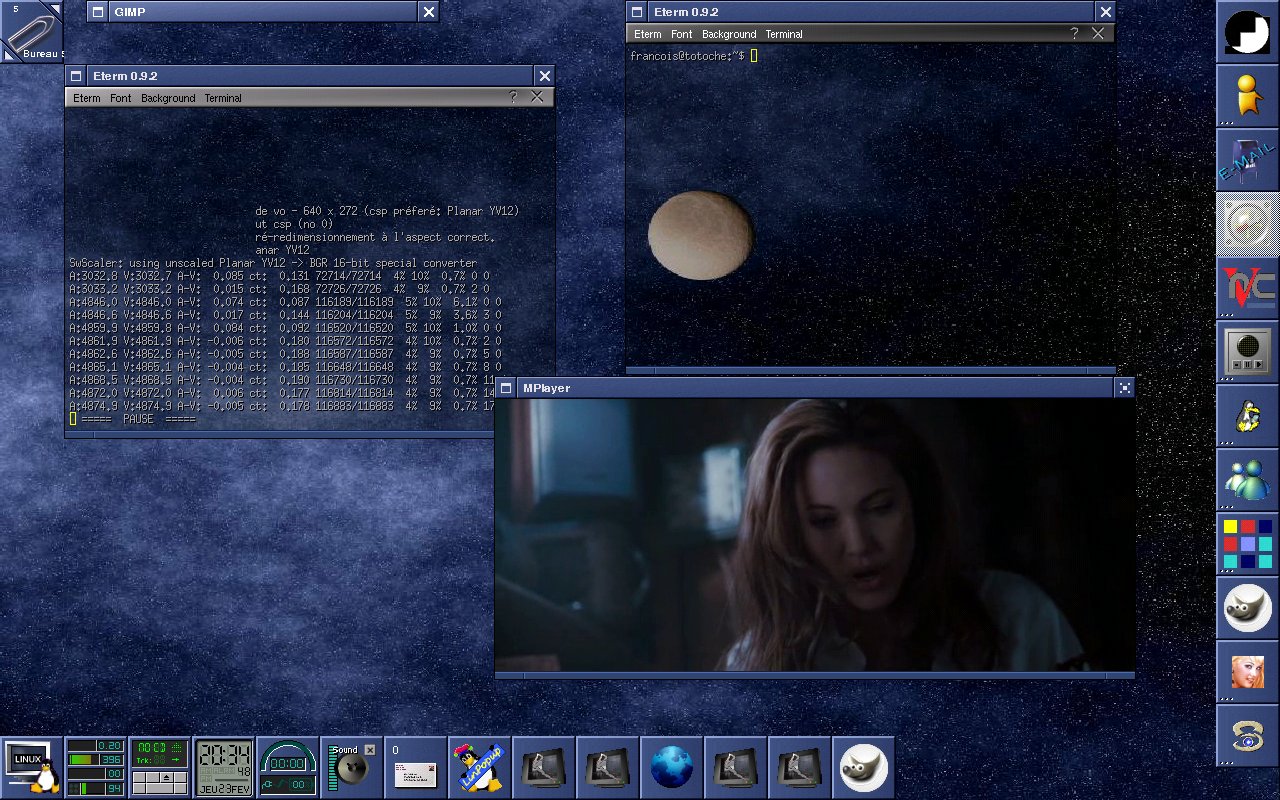
Task: Launch the yellow AIM running-man icon
Action: (x=1247, y=96)
